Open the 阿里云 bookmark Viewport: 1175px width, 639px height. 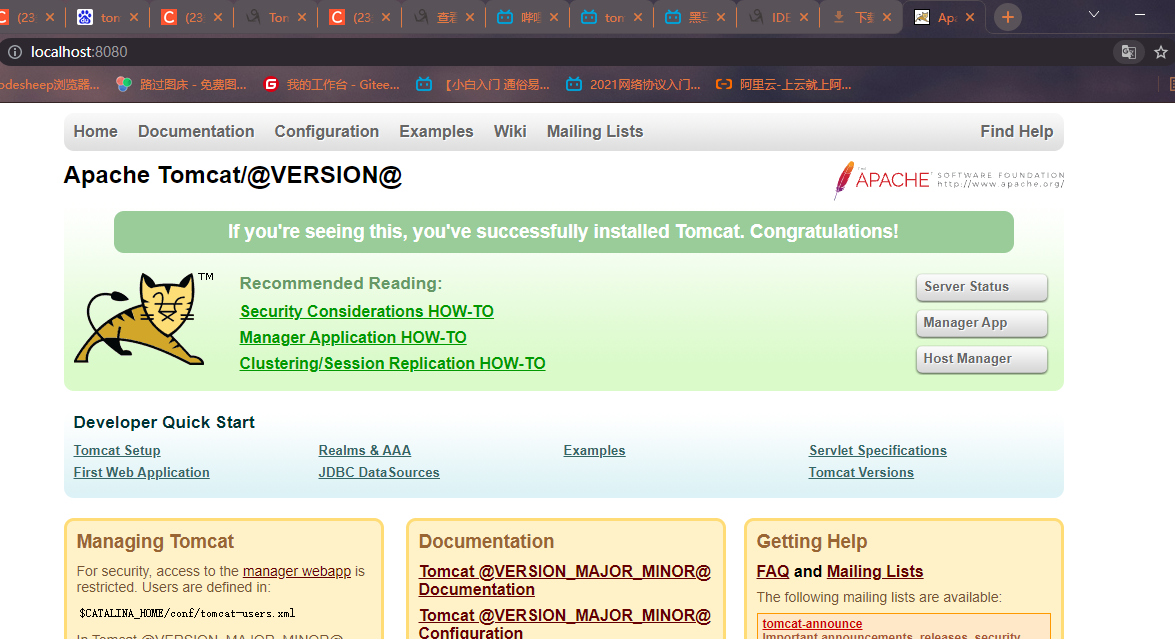[x=783, y=85]
